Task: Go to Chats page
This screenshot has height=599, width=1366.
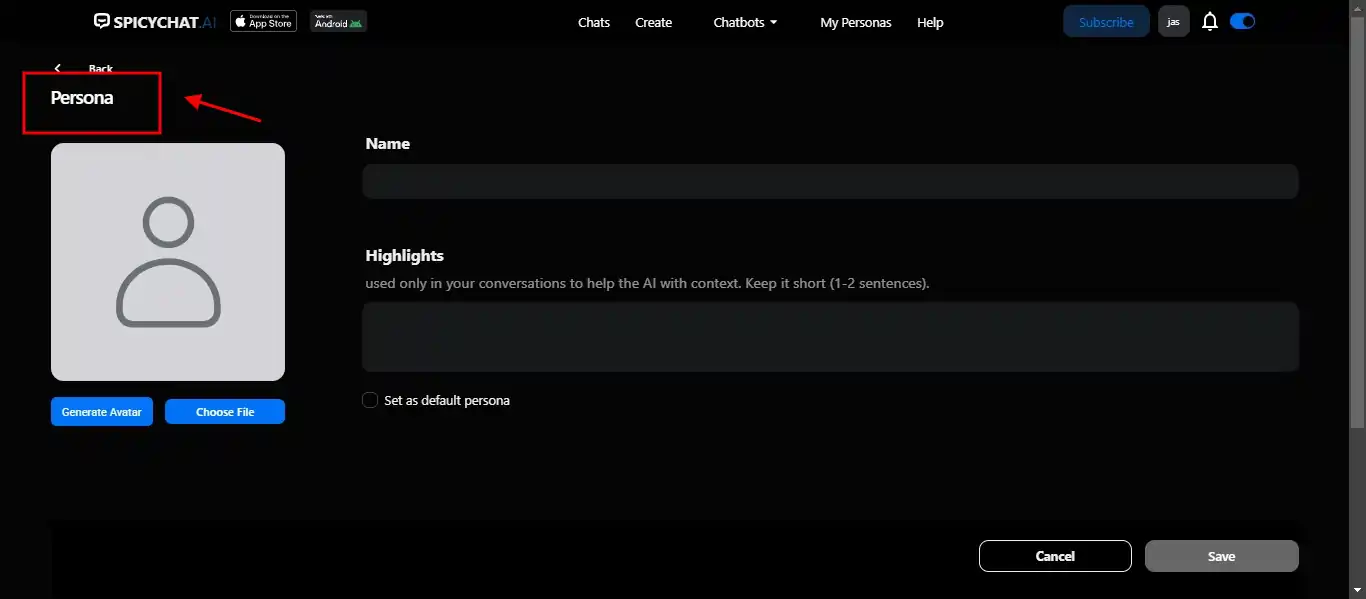Action: pyautogui.click(x=594, y=22)
